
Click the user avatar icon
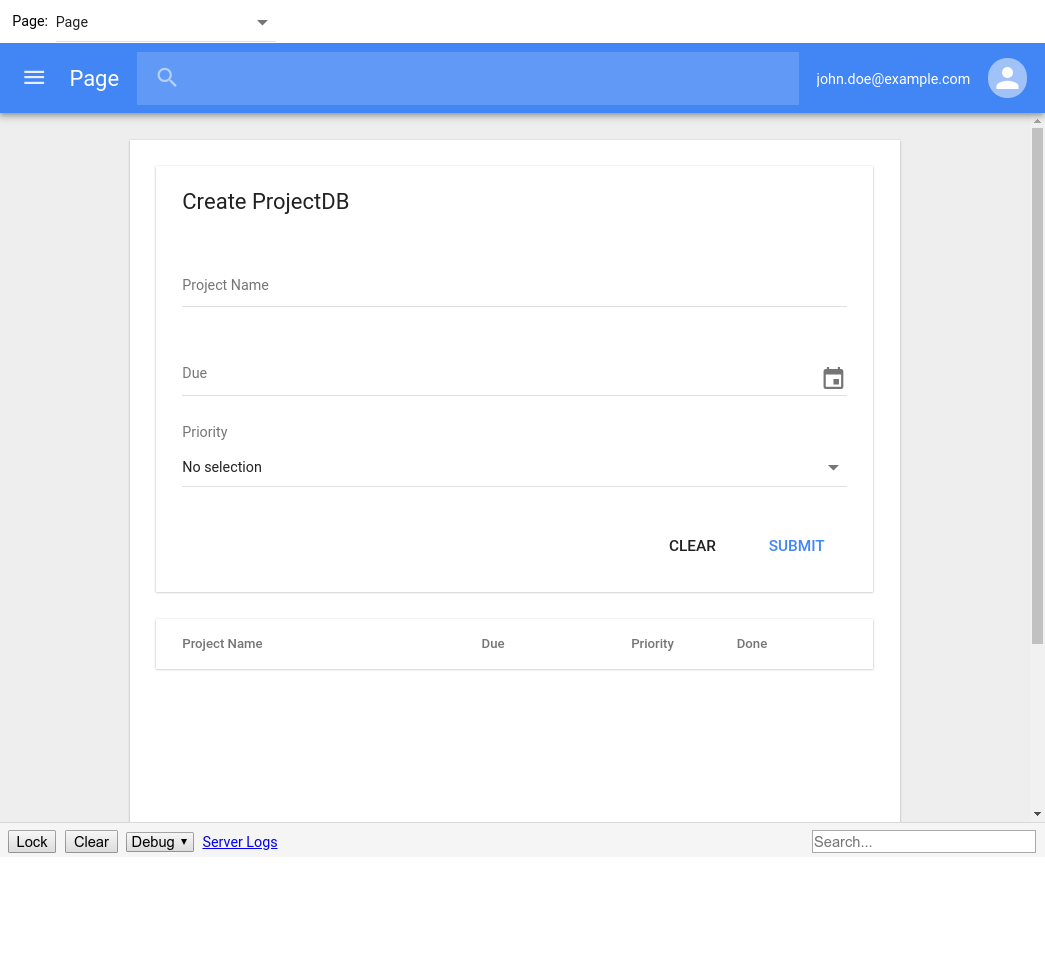(1007, 78)
